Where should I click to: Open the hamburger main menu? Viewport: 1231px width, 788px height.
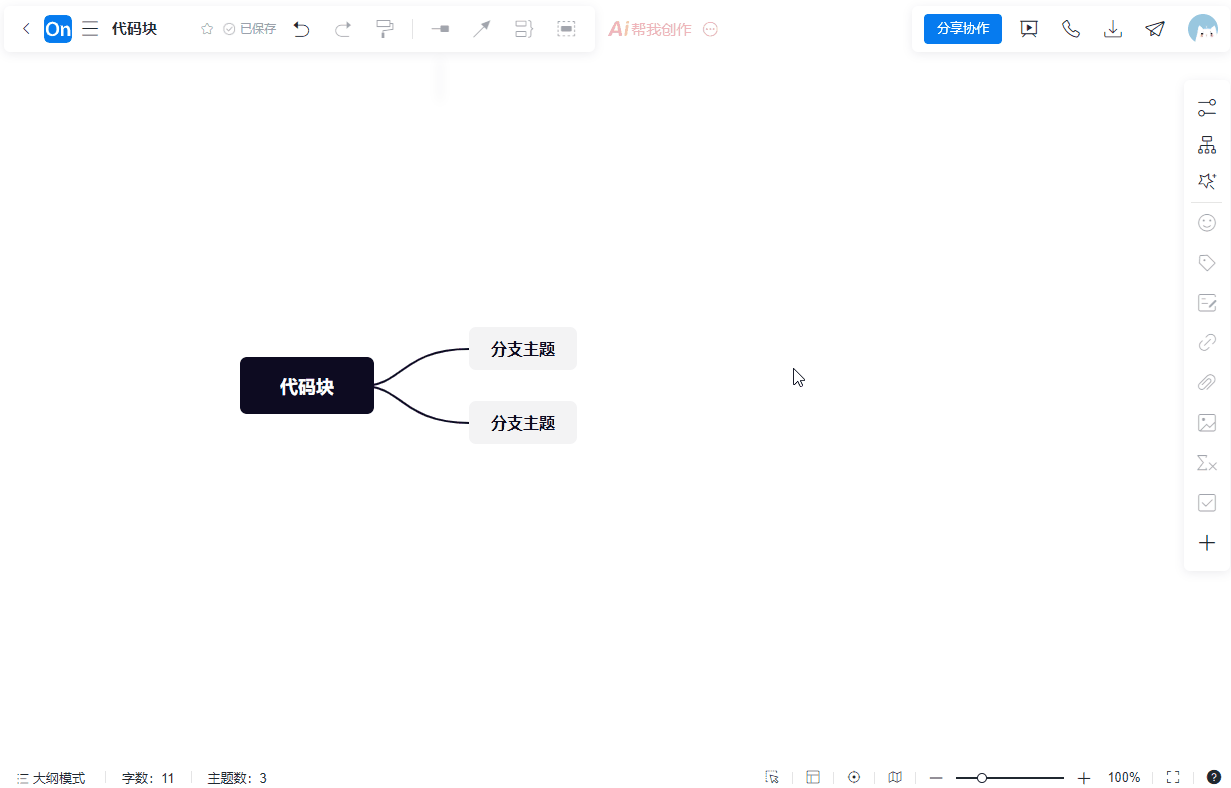[90, 29]
